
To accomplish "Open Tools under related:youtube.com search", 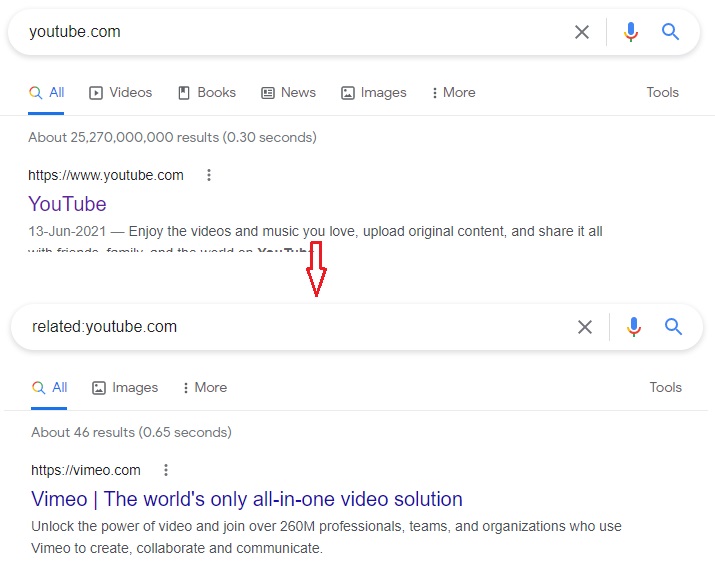I will (x=665, y=388).
